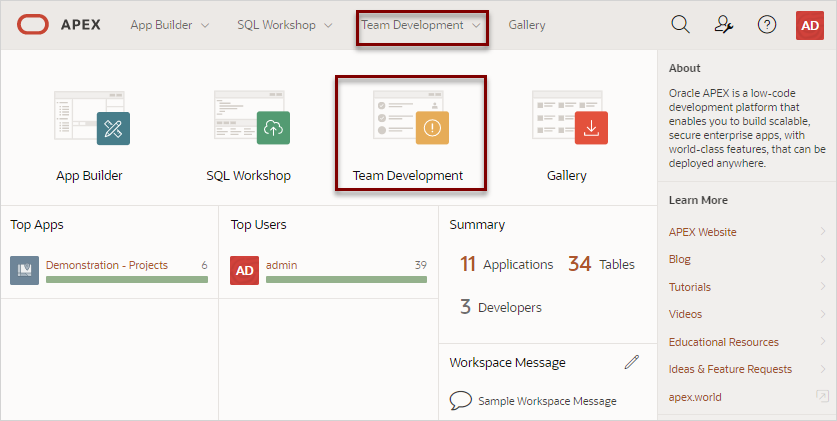Open the Ideas & Feature Requests link
The width and height of the screenshot is (837, 421).
tap(730, 369)
